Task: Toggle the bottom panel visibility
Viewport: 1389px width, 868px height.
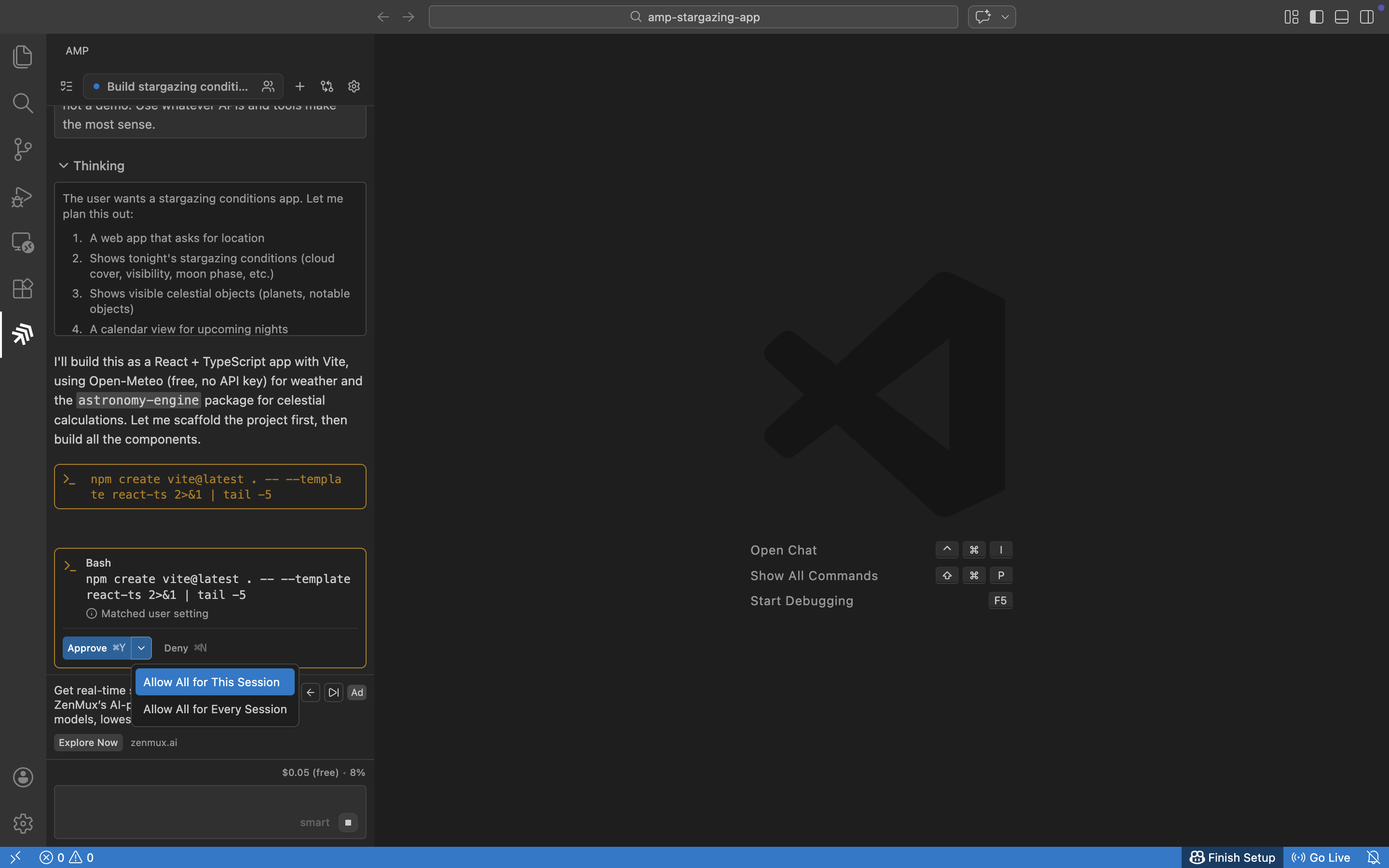Action: 1341,17
